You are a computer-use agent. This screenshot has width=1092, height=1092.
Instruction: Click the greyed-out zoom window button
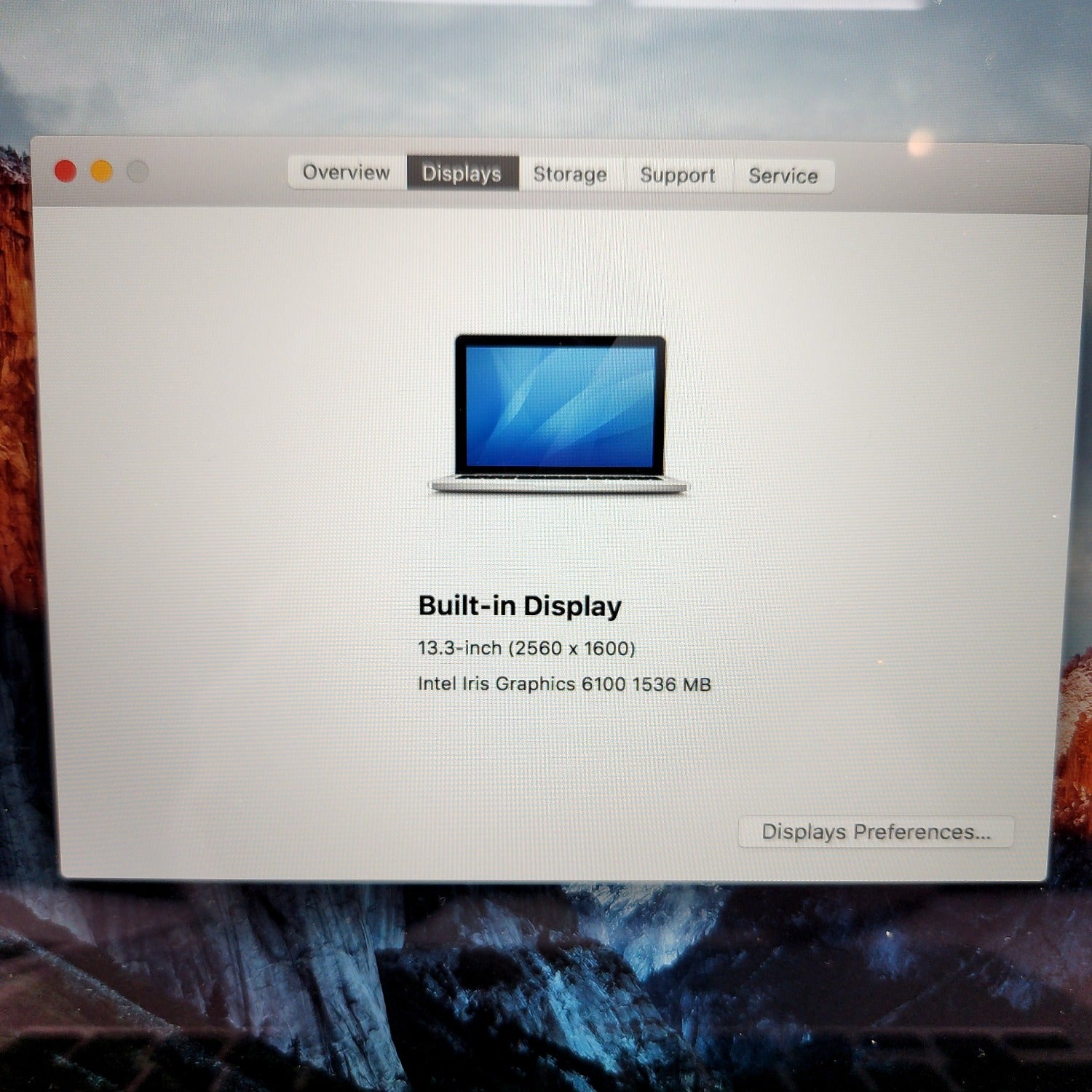(138, 172)
